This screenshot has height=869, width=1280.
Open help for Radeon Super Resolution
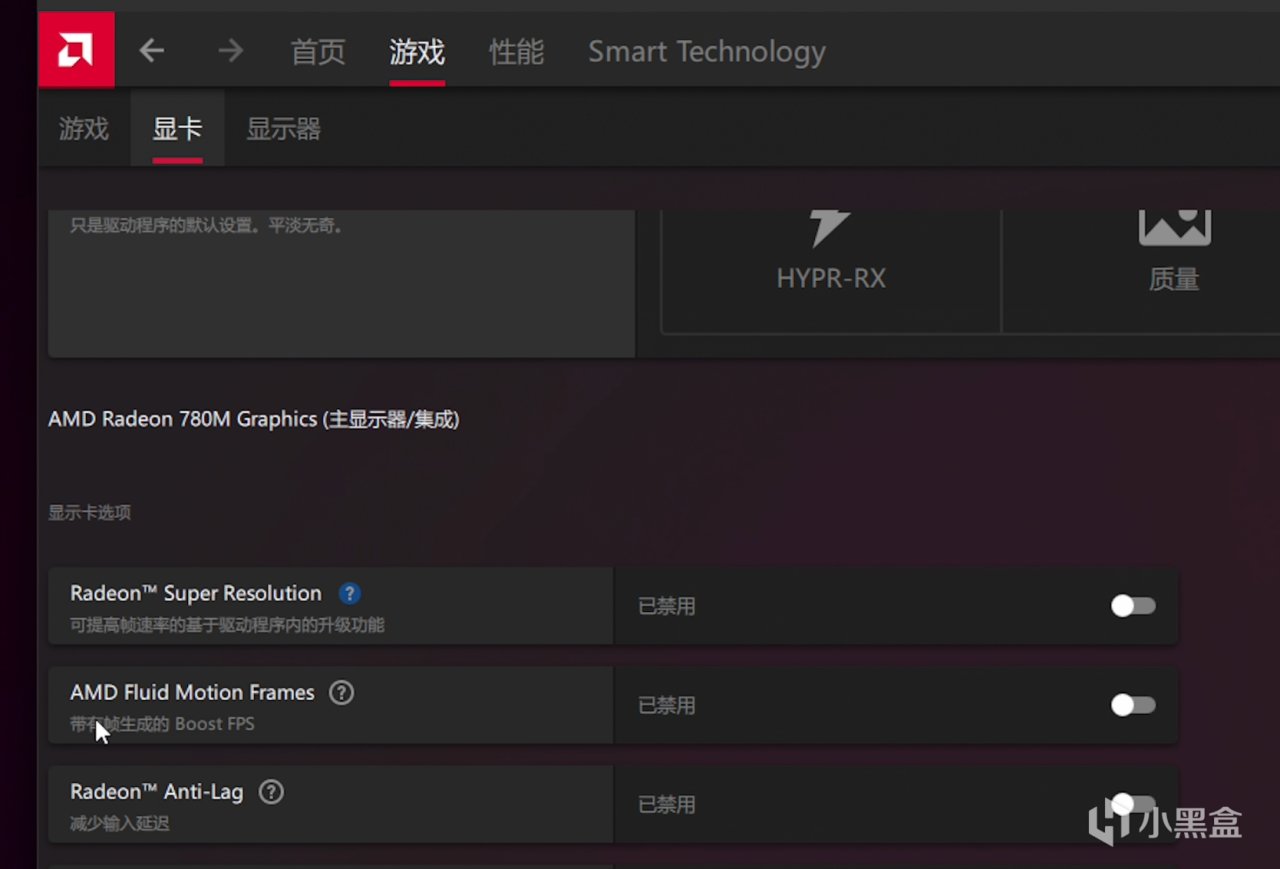[349, 593]
